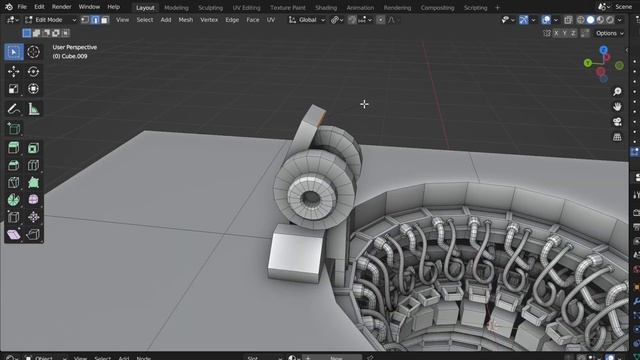Click the Blender logo menu icon

[x=9, y=7]
